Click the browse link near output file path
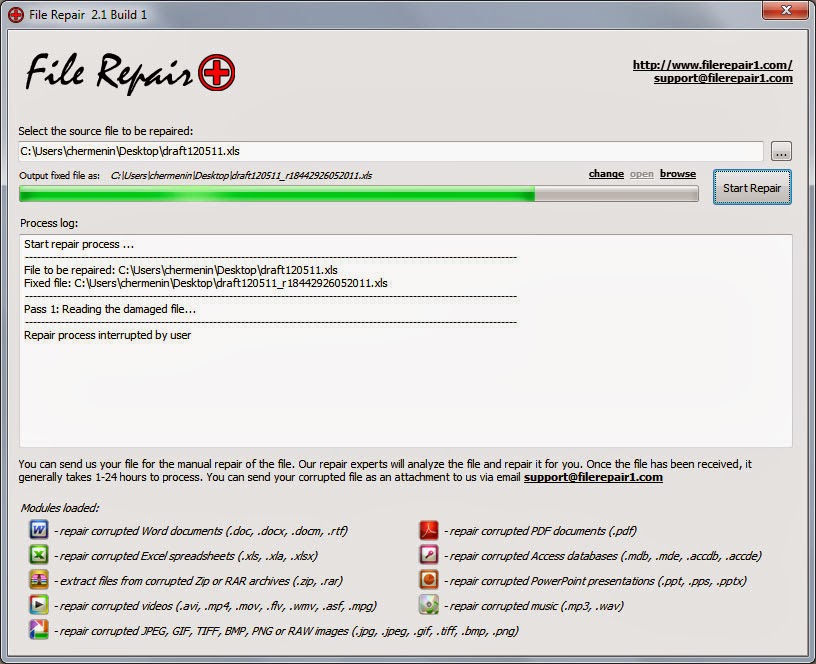Viewport: 816px width, 664px height. (x=678, y=174)
